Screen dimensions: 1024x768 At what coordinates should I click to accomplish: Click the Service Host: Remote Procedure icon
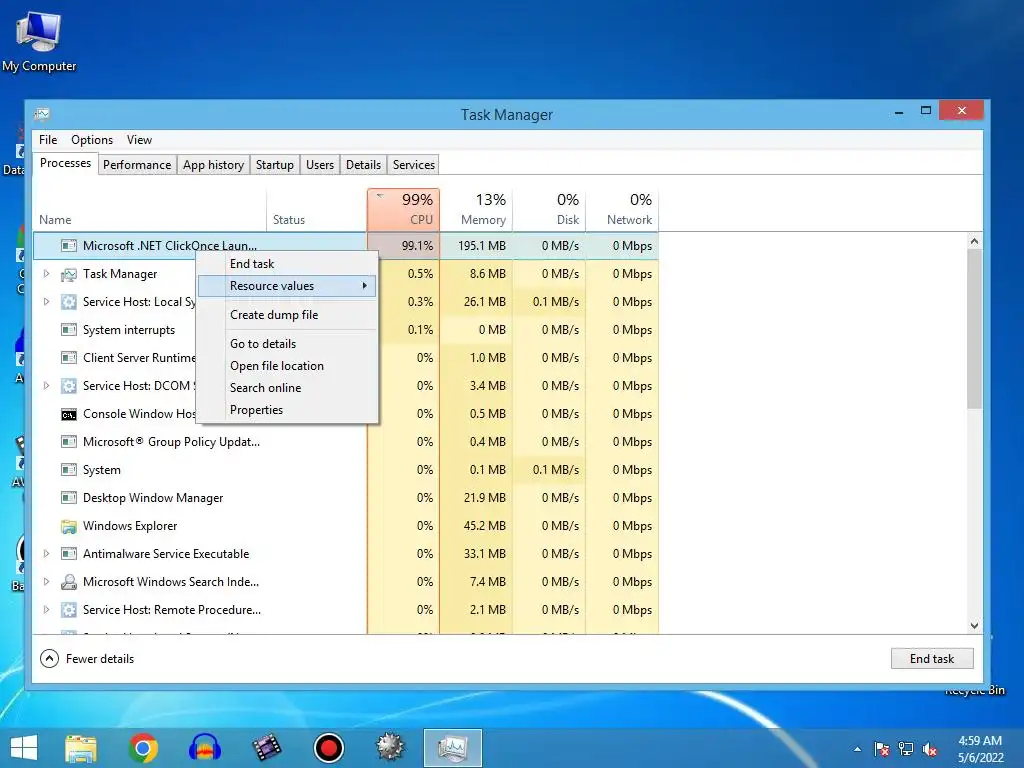coord(69,610)
